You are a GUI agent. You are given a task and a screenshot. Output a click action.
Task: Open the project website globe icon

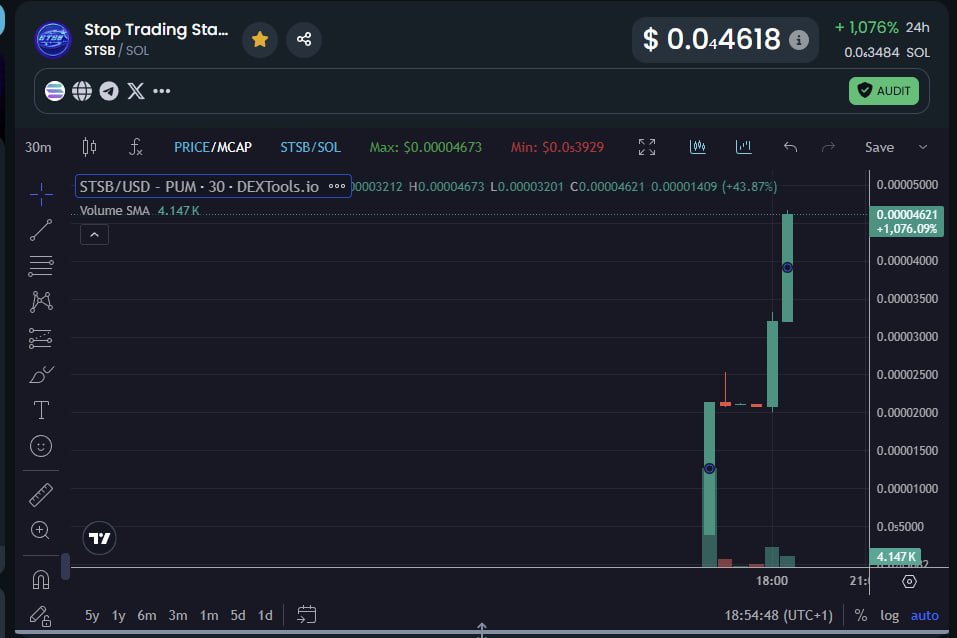click(82, 91)
